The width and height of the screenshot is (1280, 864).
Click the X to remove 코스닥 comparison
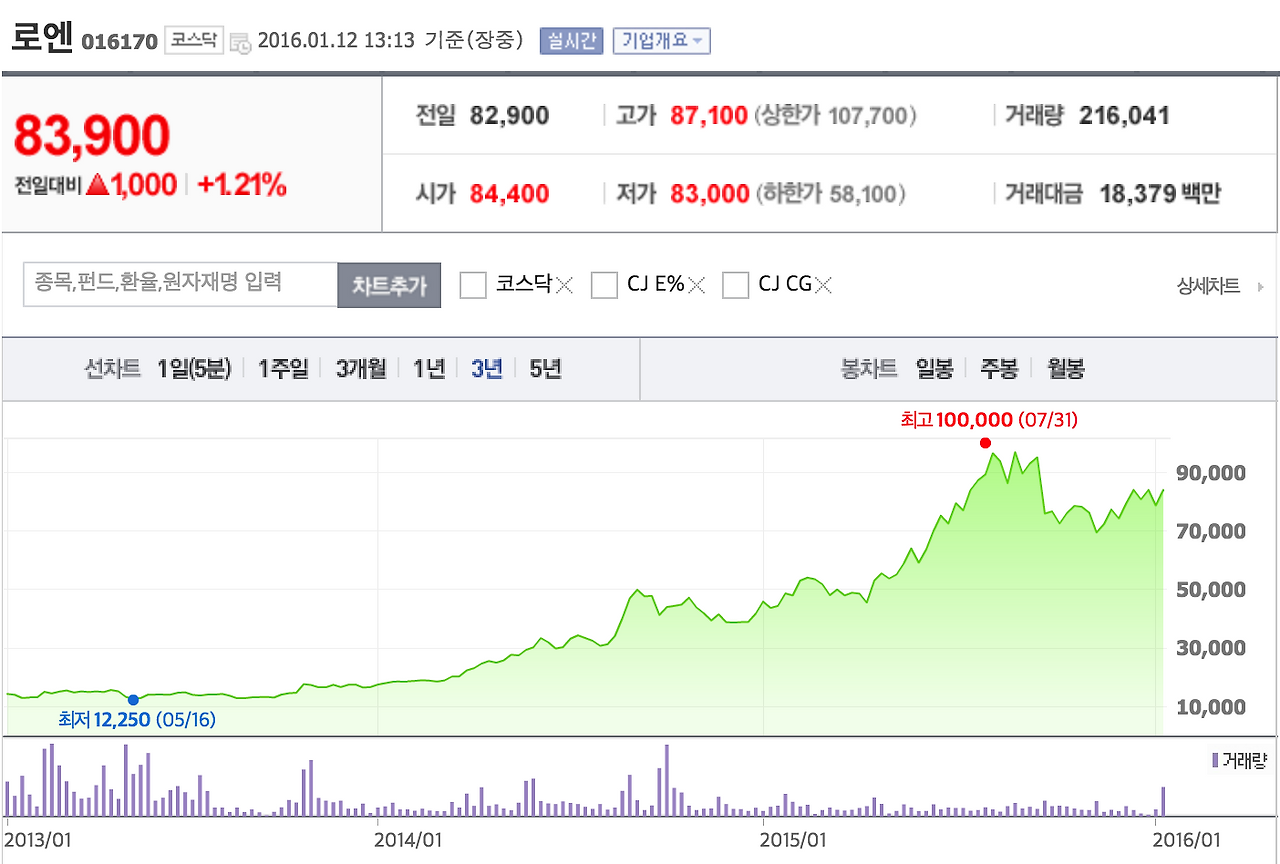click(565, 284)
